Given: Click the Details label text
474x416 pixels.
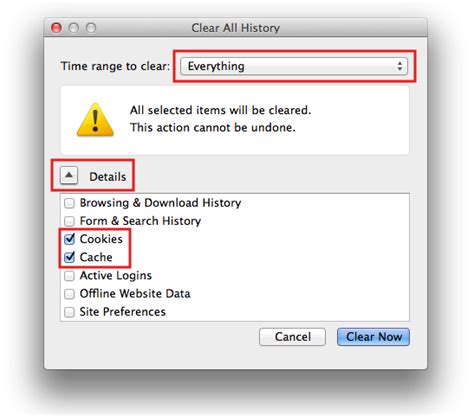Looking at the screenshot, I should click(x=108, y=177).
